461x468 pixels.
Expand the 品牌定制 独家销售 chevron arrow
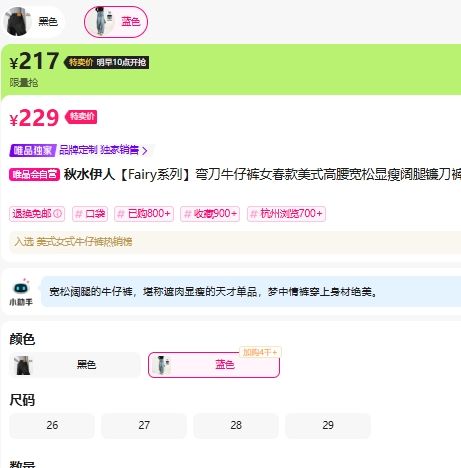(x=145, y=151)
